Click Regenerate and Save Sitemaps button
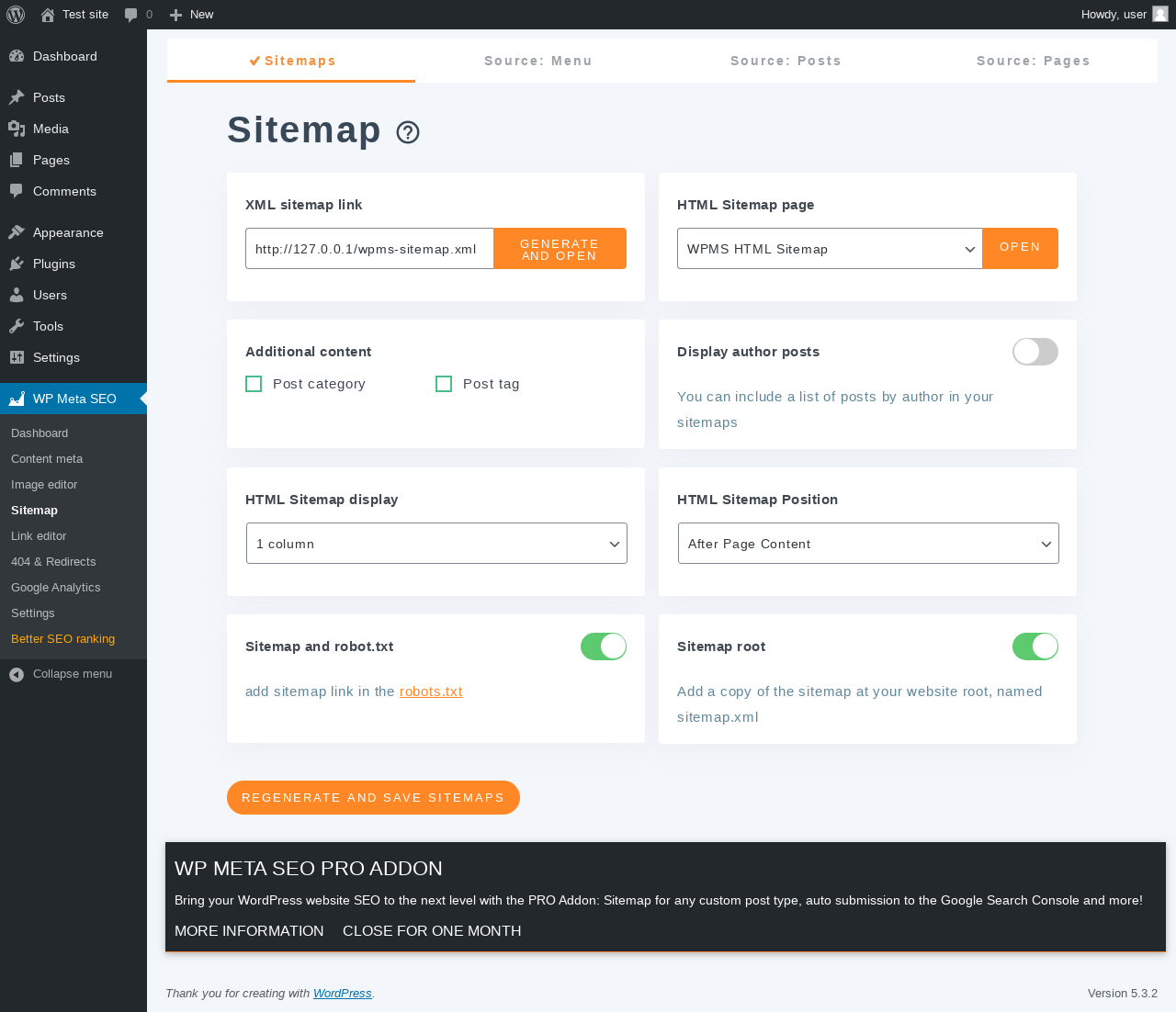Image resolution: width=1176 pixels, height=1012 pixels. [373, 797]
